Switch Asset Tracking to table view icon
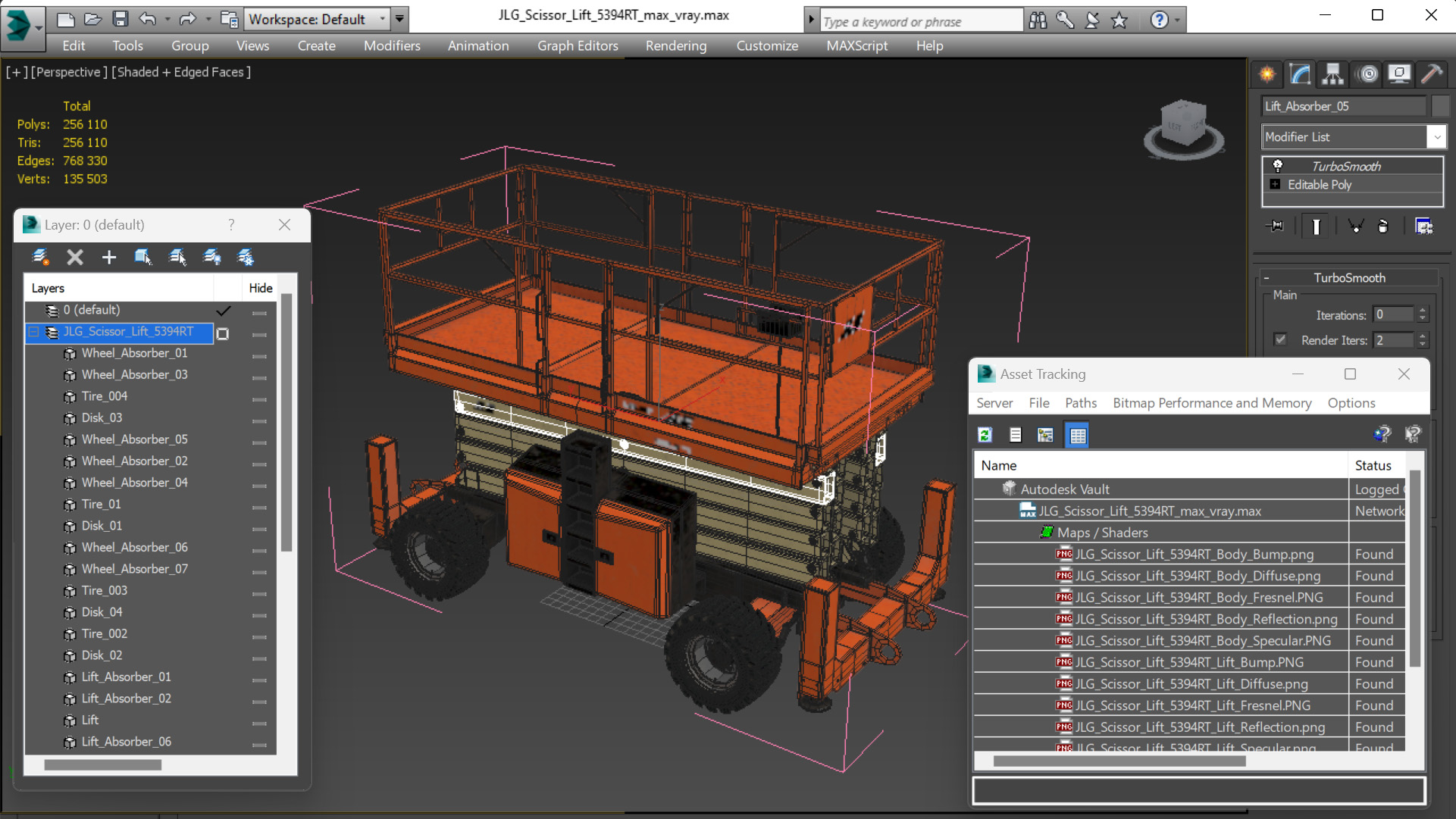The image size is (1456, 819). 1077,435
